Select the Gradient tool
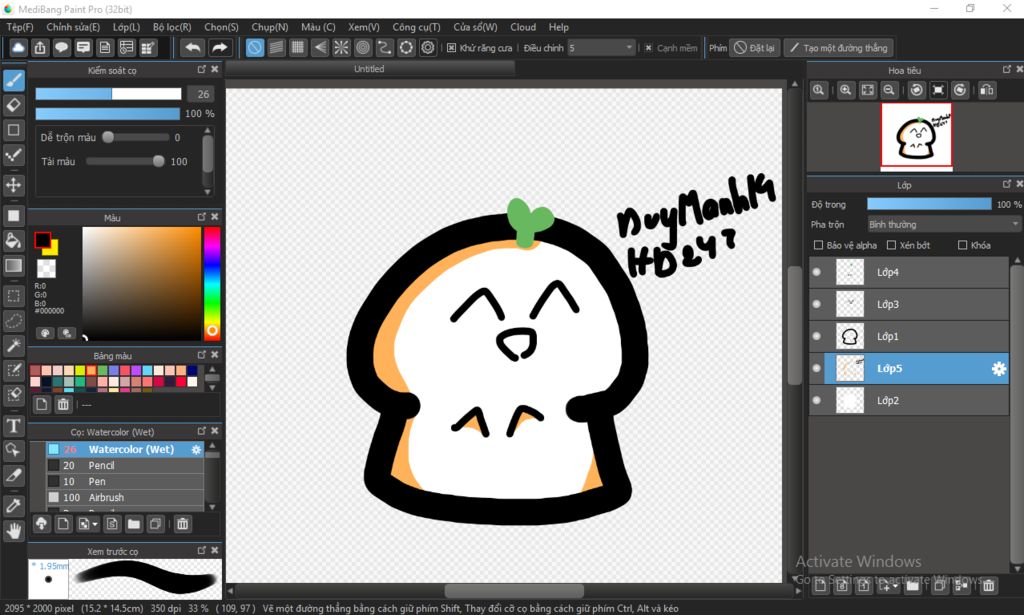The width and height of the screenshot is (1024, 615). point(14,266)
